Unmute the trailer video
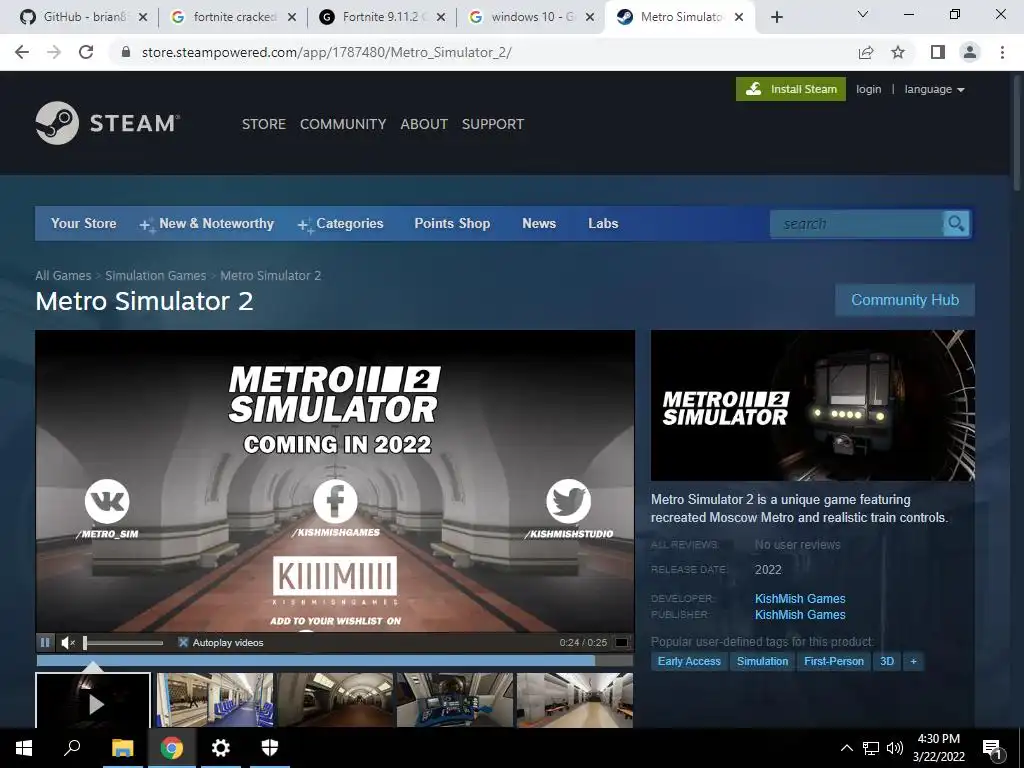This screenshot has height=768, width=1024. click(68, 643)
